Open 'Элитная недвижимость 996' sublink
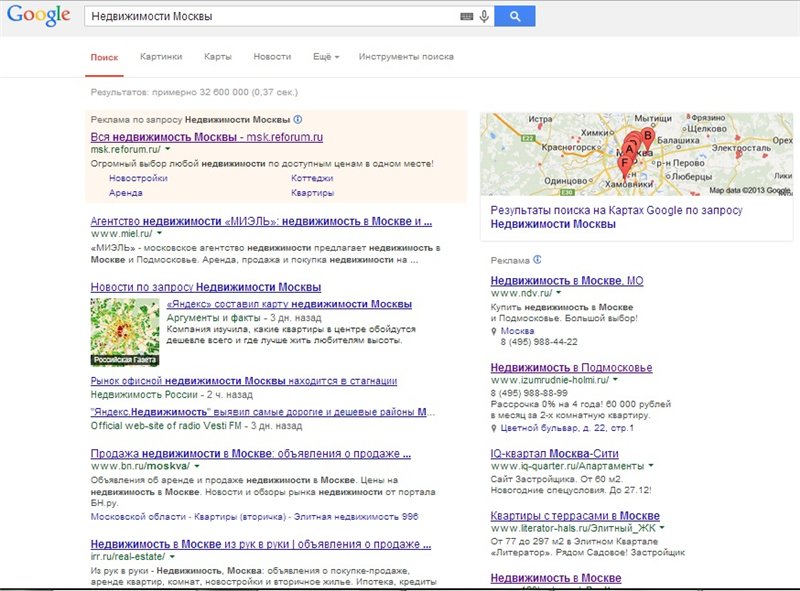The height and width of the screenshot is (591, 800). 356,516
